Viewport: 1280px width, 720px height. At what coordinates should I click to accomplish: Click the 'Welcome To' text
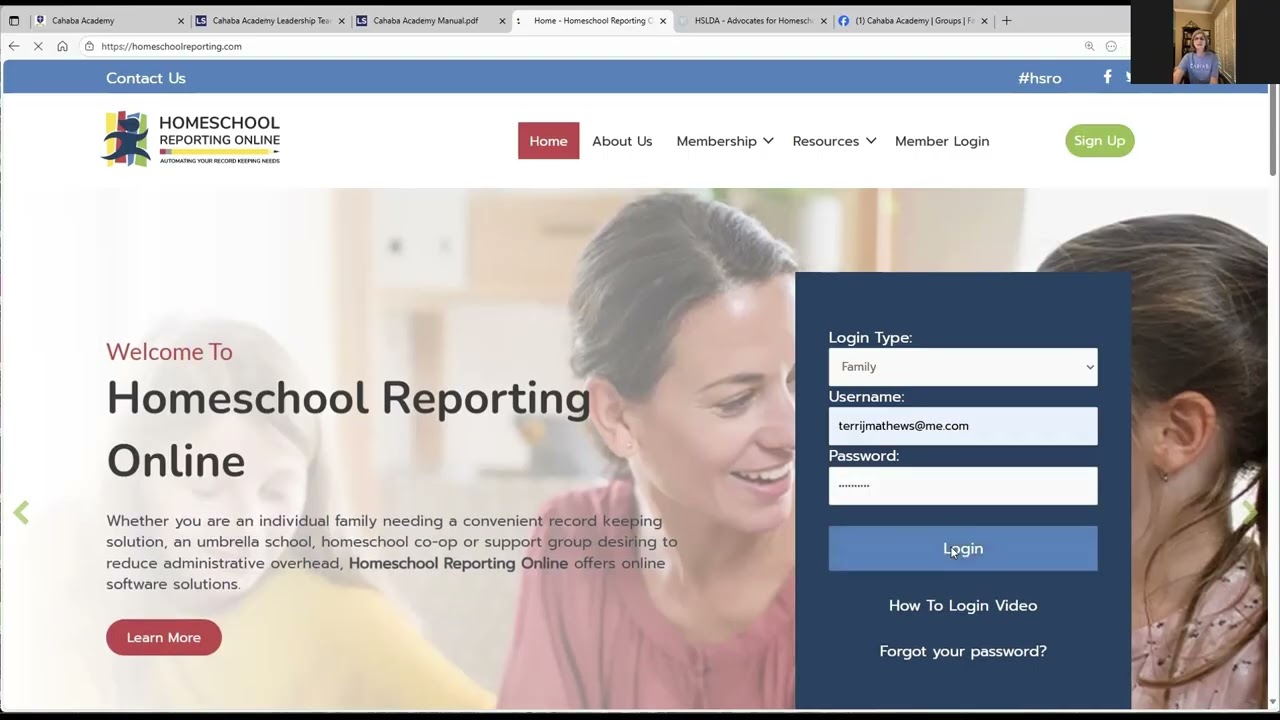(169, 352)
